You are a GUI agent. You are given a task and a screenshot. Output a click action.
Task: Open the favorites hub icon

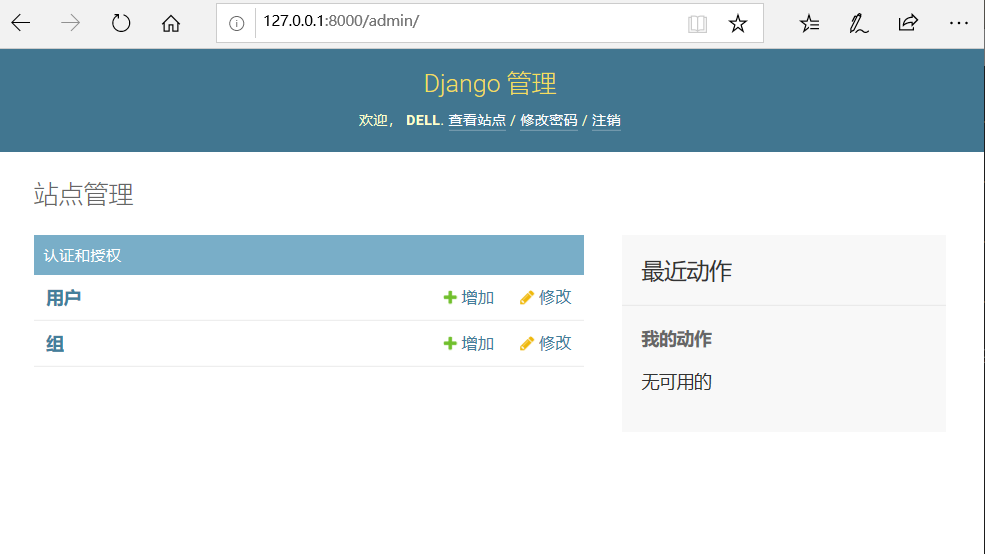coord(809,24)
